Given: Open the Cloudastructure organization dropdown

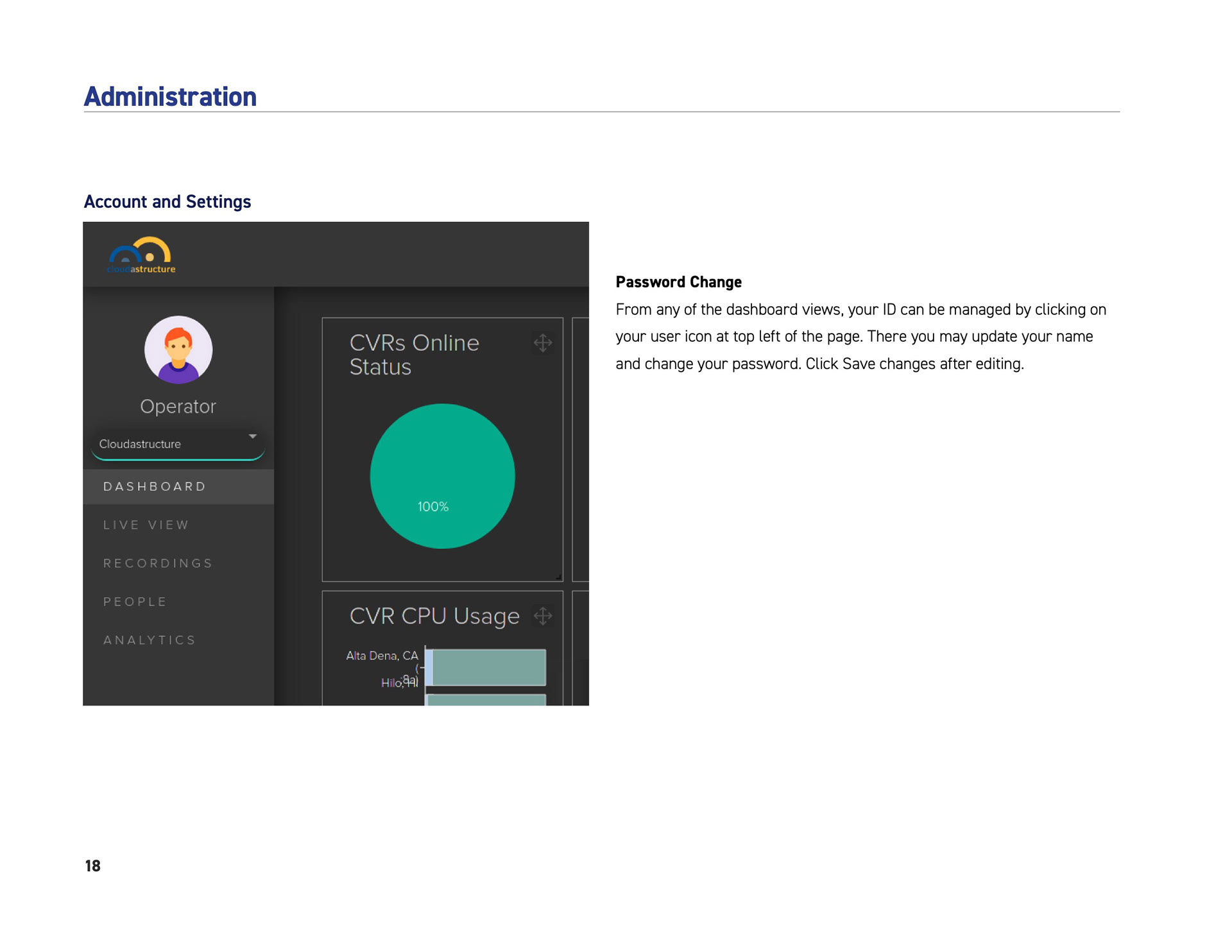Looking at the screenshot, I should tap(178, 444).
